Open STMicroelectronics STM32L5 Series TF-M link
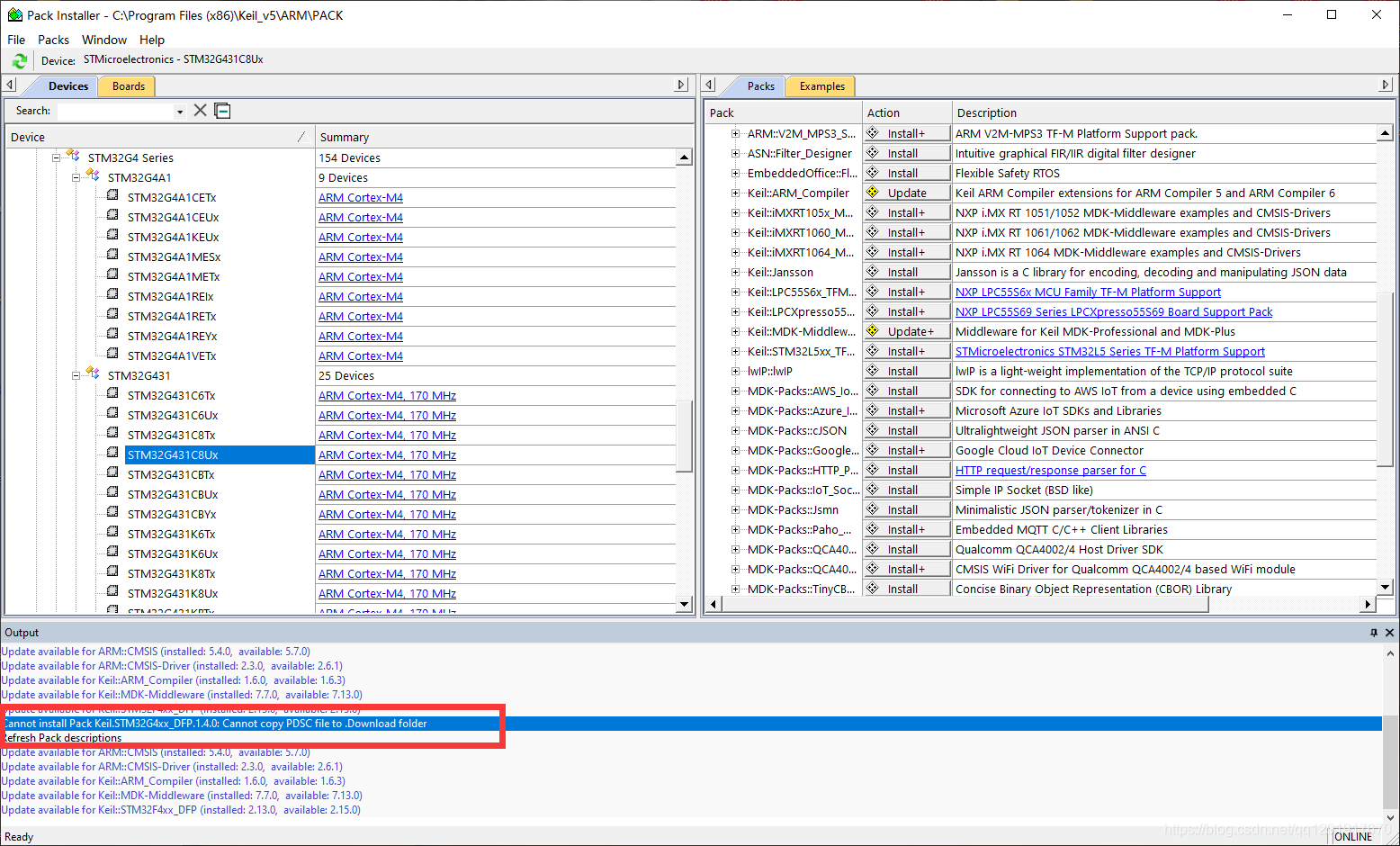Image resolution: width=1400 pixels, height=846 pixels. tap(1110, 351)
